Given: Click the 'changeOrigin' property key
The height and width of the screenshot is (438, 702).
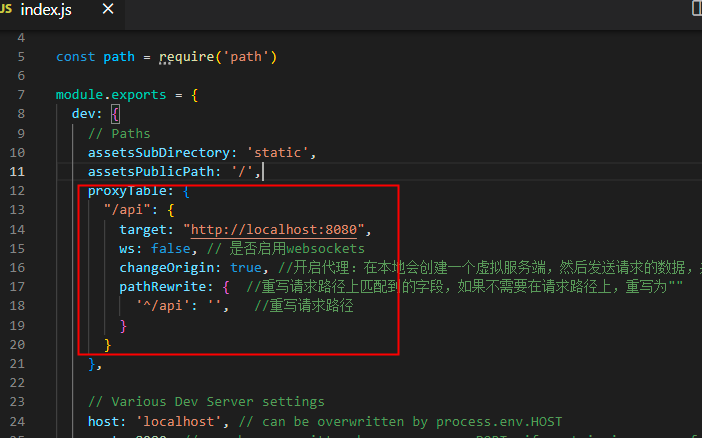Looking at the screenshot, I should tap(167, 268).
